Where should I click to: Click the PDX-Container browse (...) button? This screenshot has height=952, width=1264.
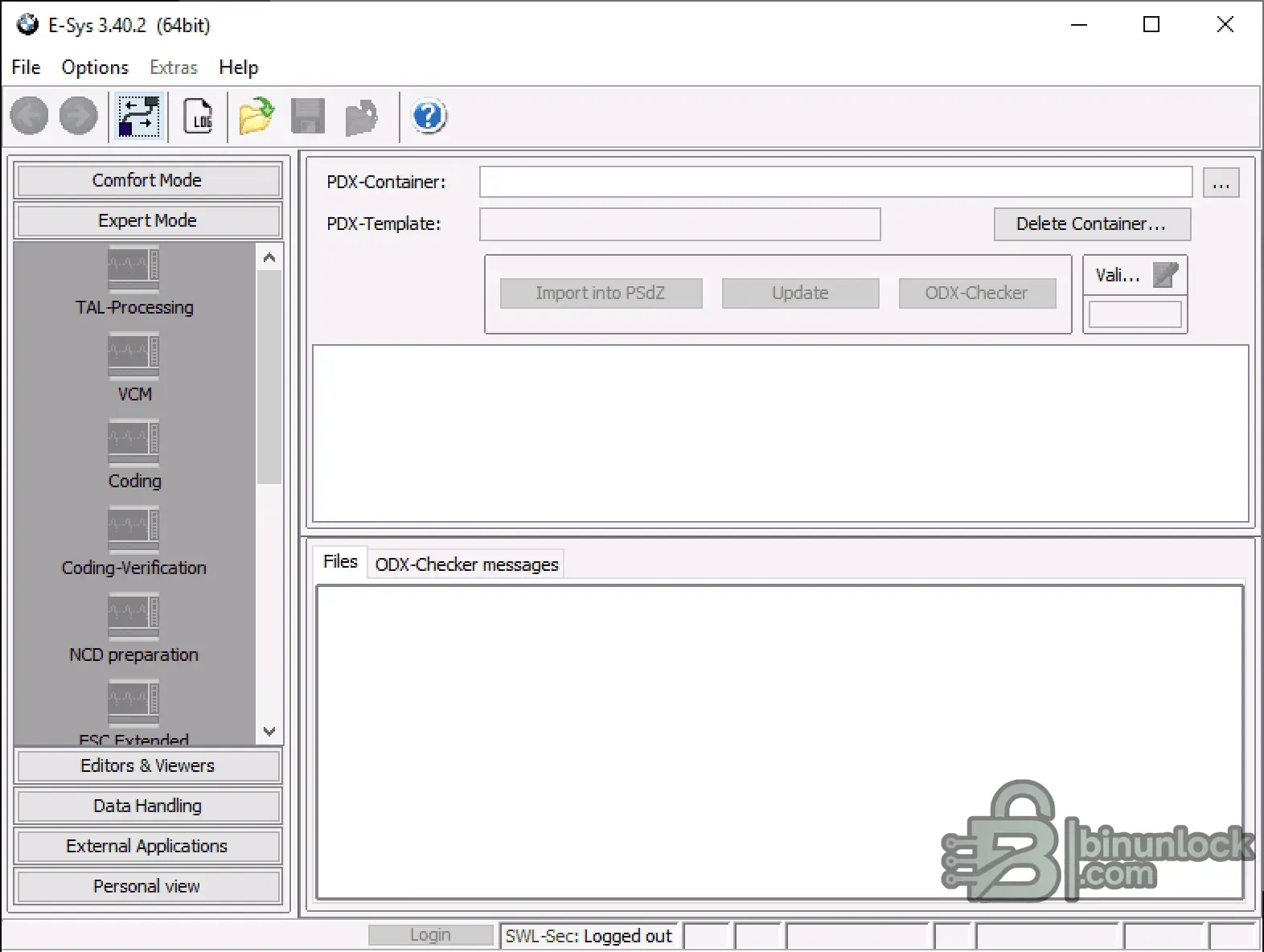(1221, 183)
